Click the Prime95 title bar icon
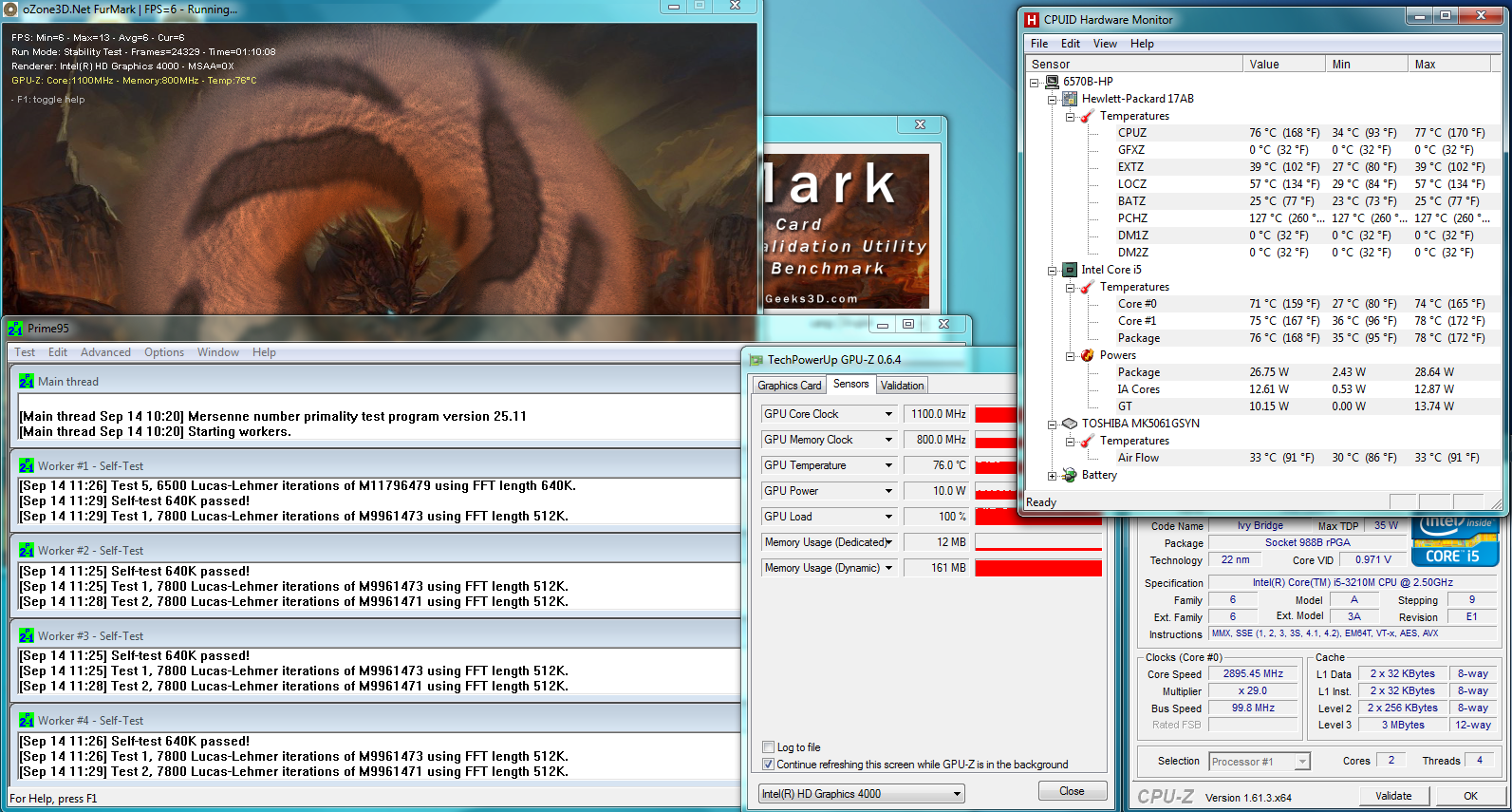 [15, 329]
